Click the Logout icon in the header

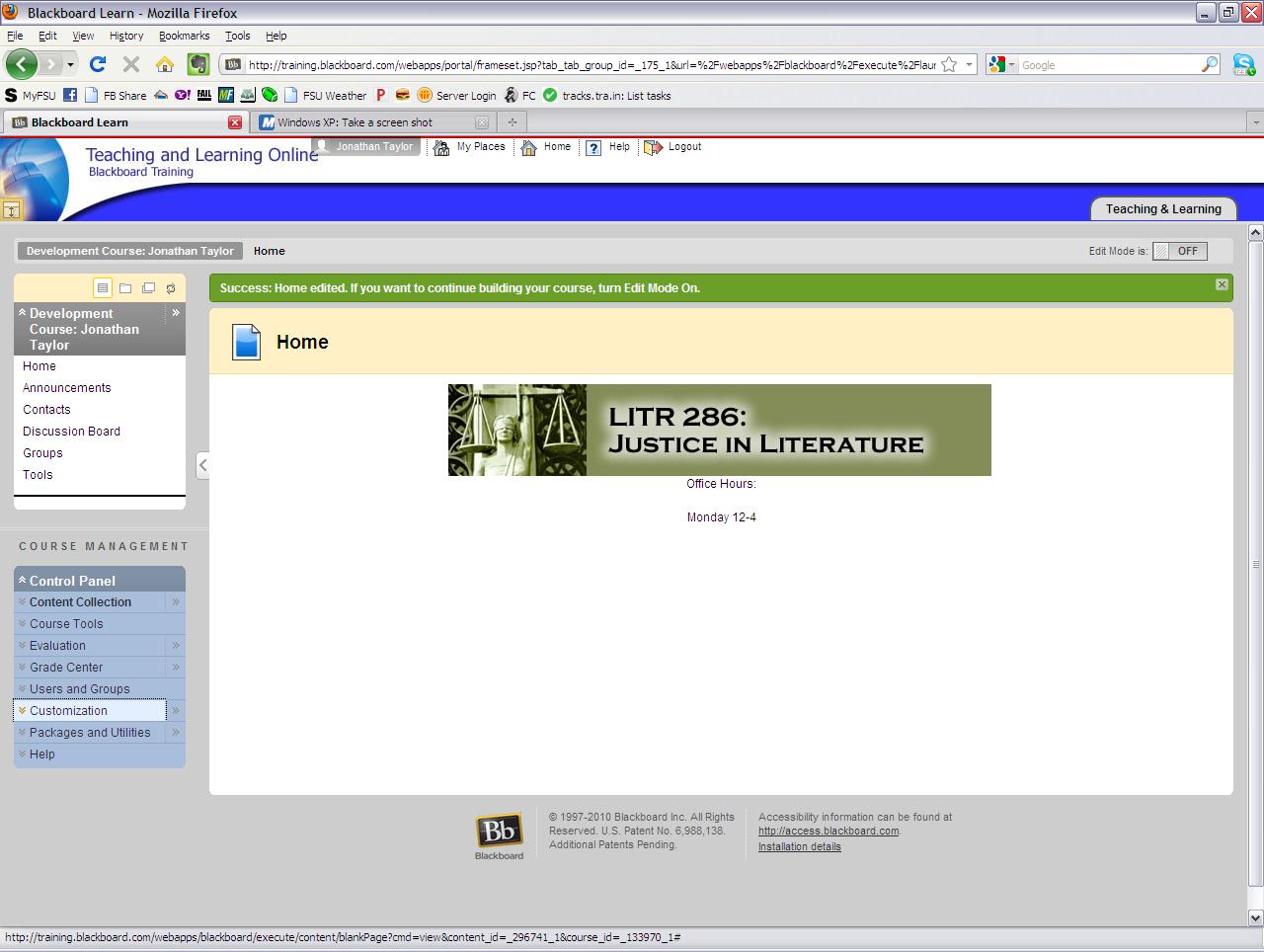653,147
